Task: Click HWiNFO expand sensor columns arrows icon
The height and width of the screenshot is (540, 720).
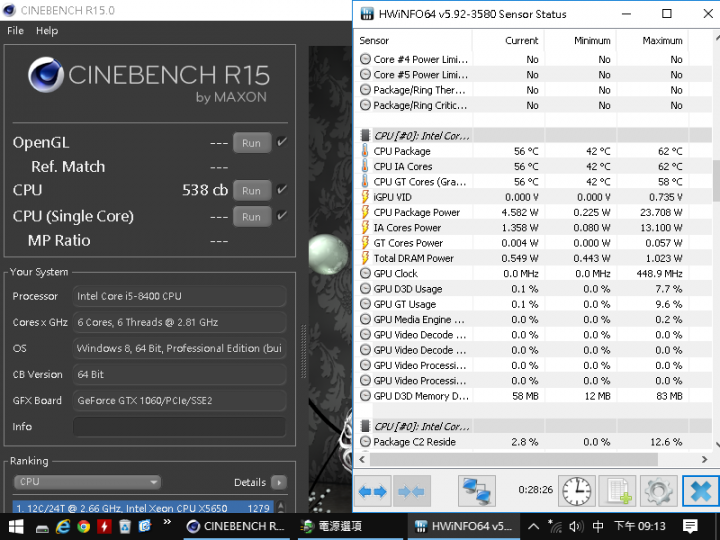Action: pyautogui.click(x=372, y=492)
